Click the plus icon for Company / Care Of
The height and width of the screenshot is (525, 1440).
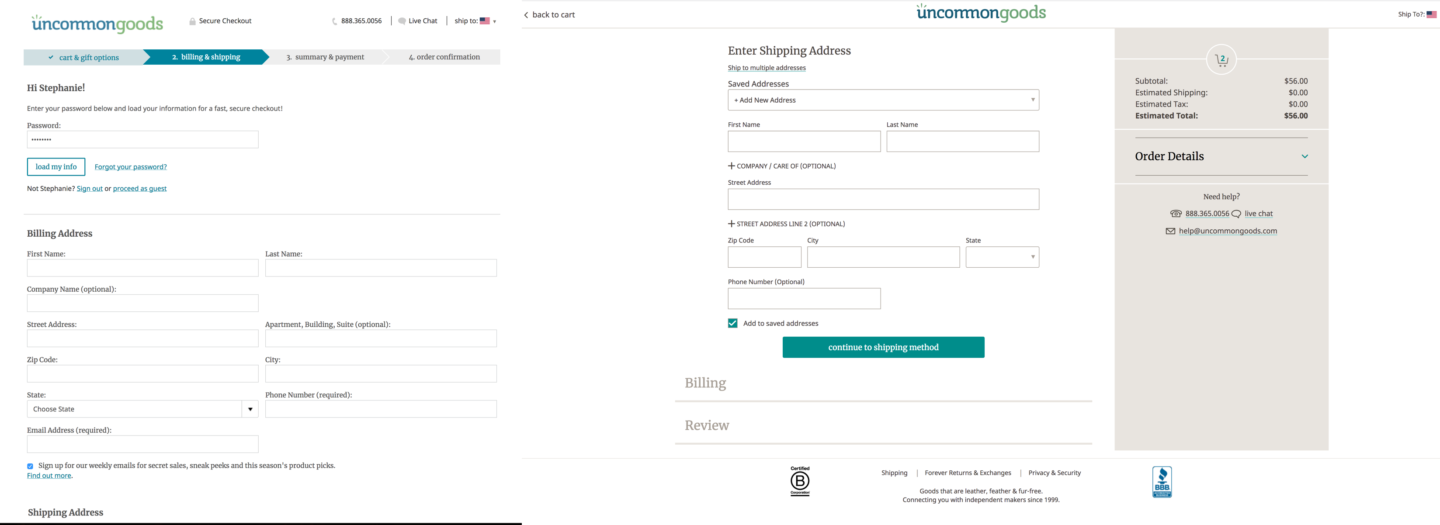[731, 166]
